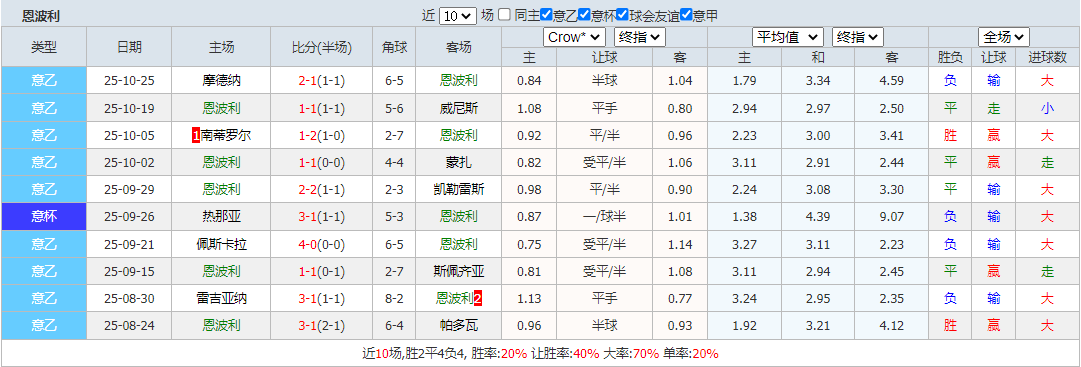Click the 让胜率:40% summary statistic
This screenshot has width=1081, height=367.
point(565,354)
